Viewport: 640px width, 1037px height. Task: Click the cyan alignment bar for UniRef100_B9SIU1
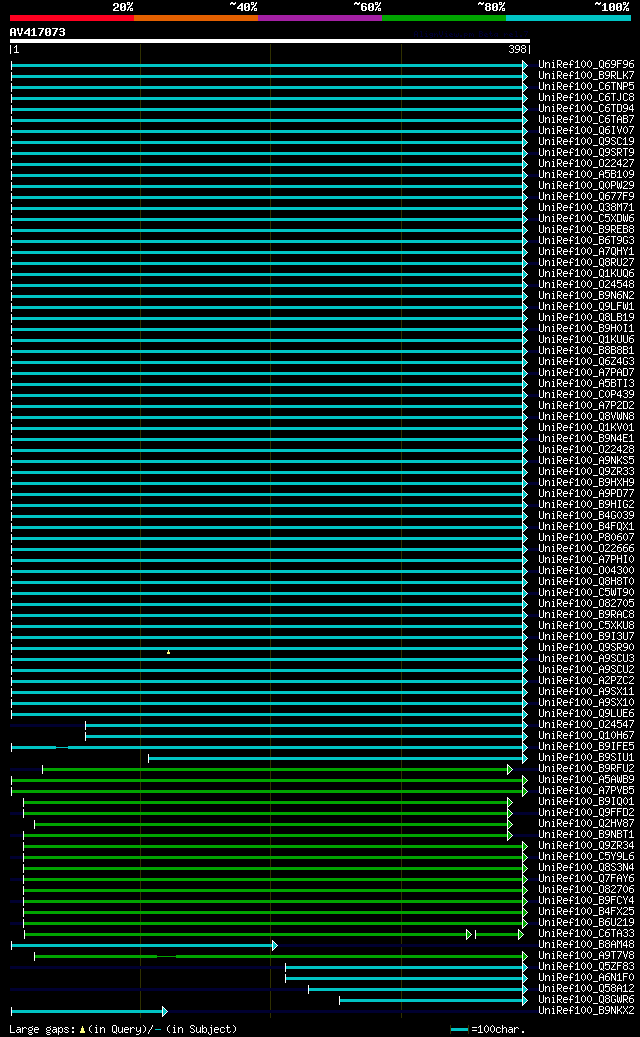(338, 759)
